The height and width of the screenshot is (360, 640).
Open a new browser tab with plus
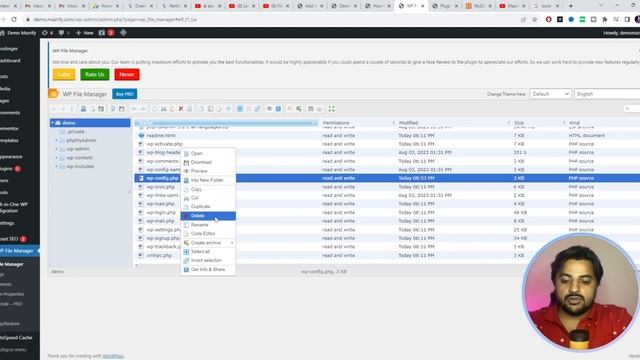(x=571, y=6)
